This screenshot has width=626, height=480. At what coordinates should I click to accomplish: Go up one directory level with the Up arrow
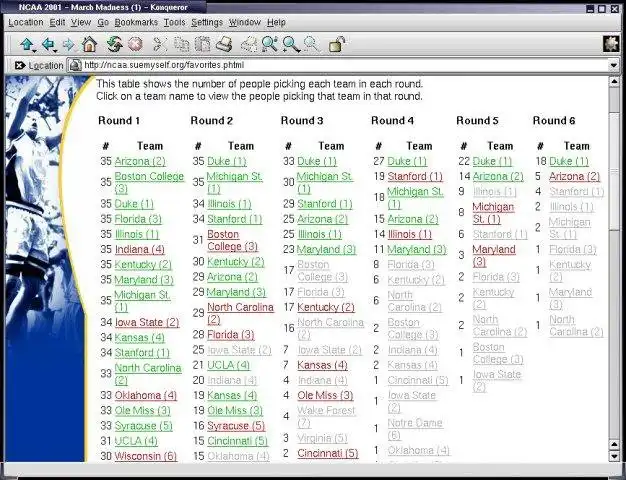[x=27, y=44]
